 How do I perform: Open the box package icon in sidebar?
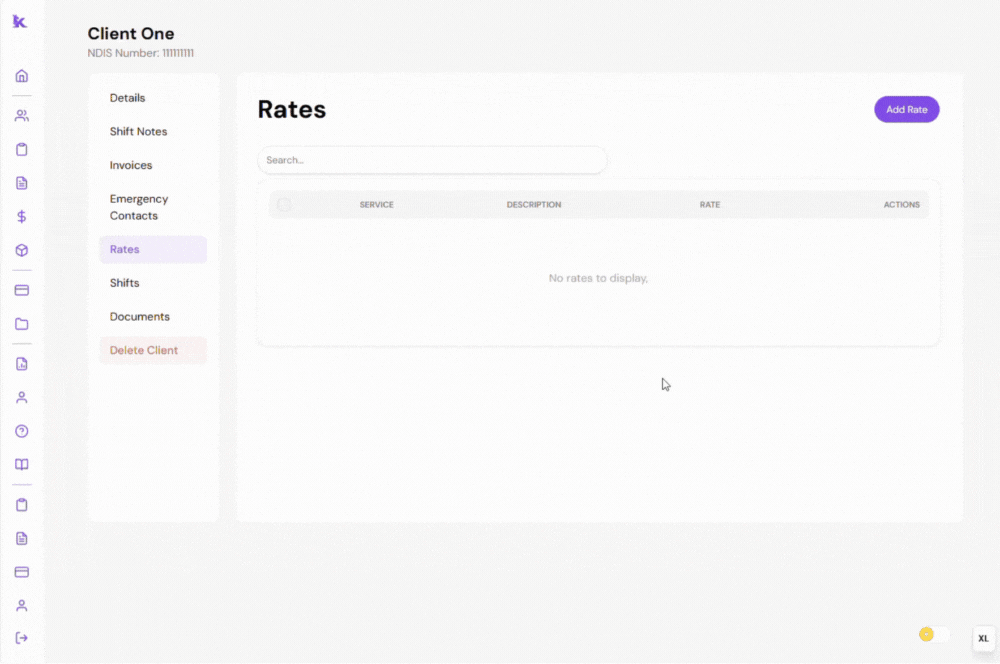tap(22, 250)
